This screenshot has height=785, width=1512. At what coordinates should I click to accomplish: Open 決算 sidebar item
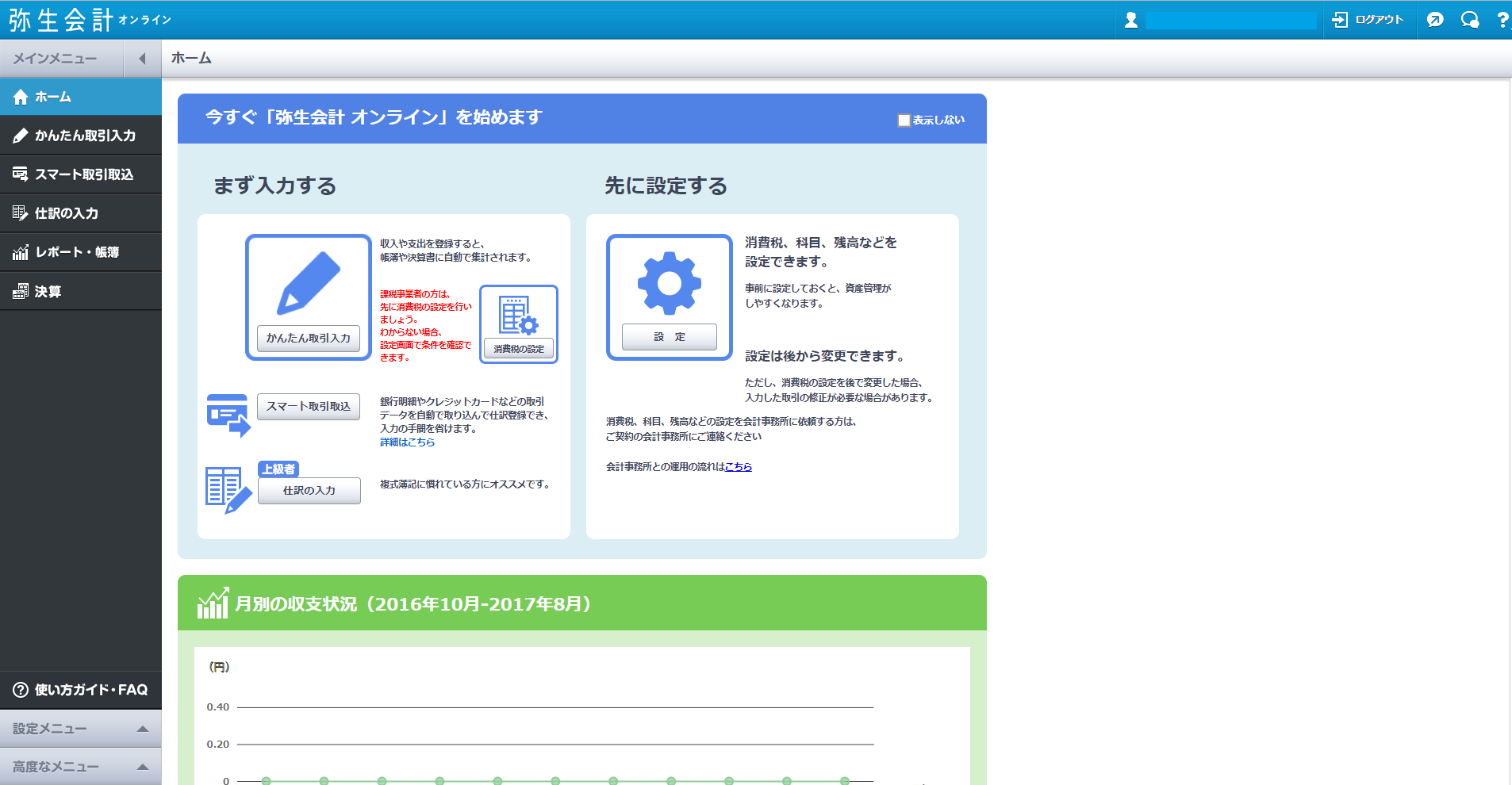pyautogui.click(x=80, y=291)
